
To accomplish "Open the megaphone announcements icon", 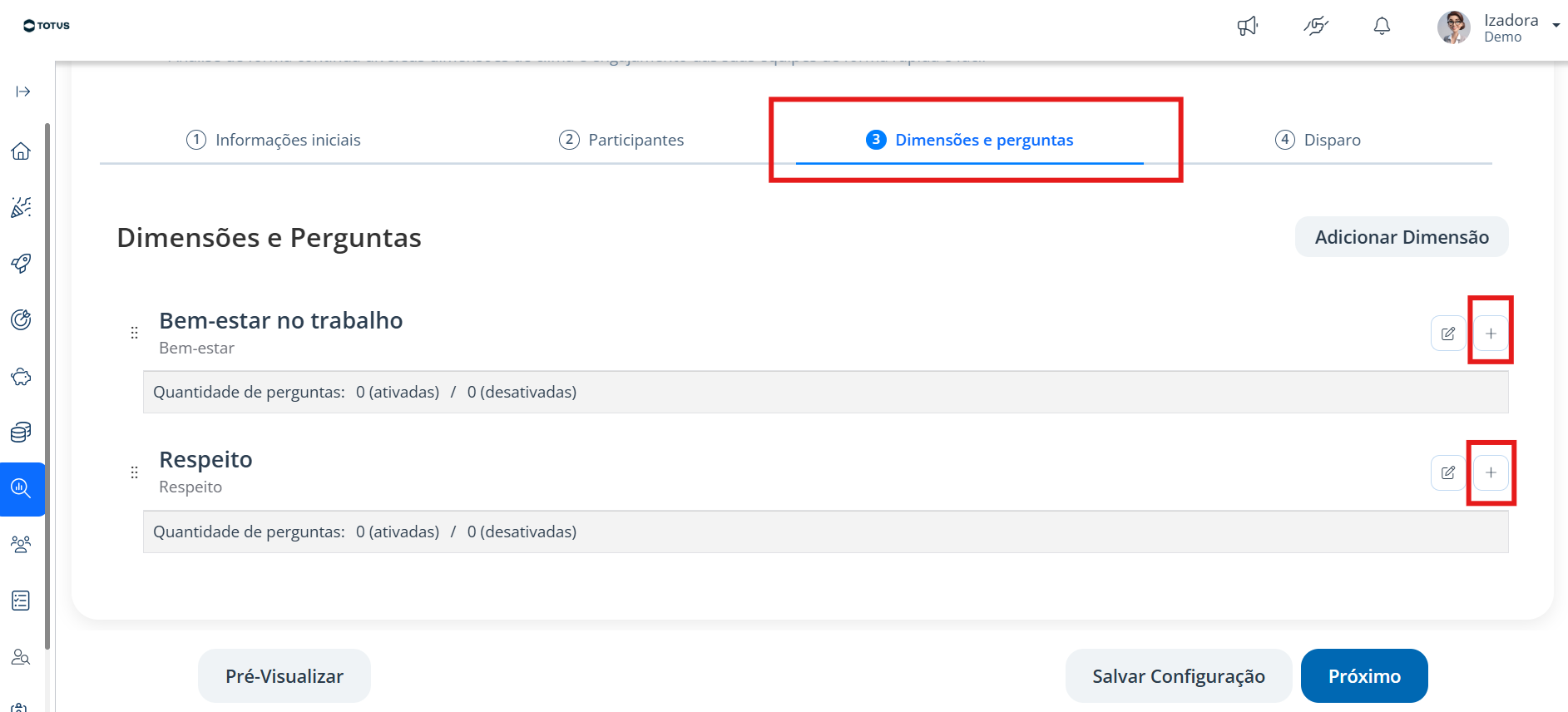I will [1247, 27].
